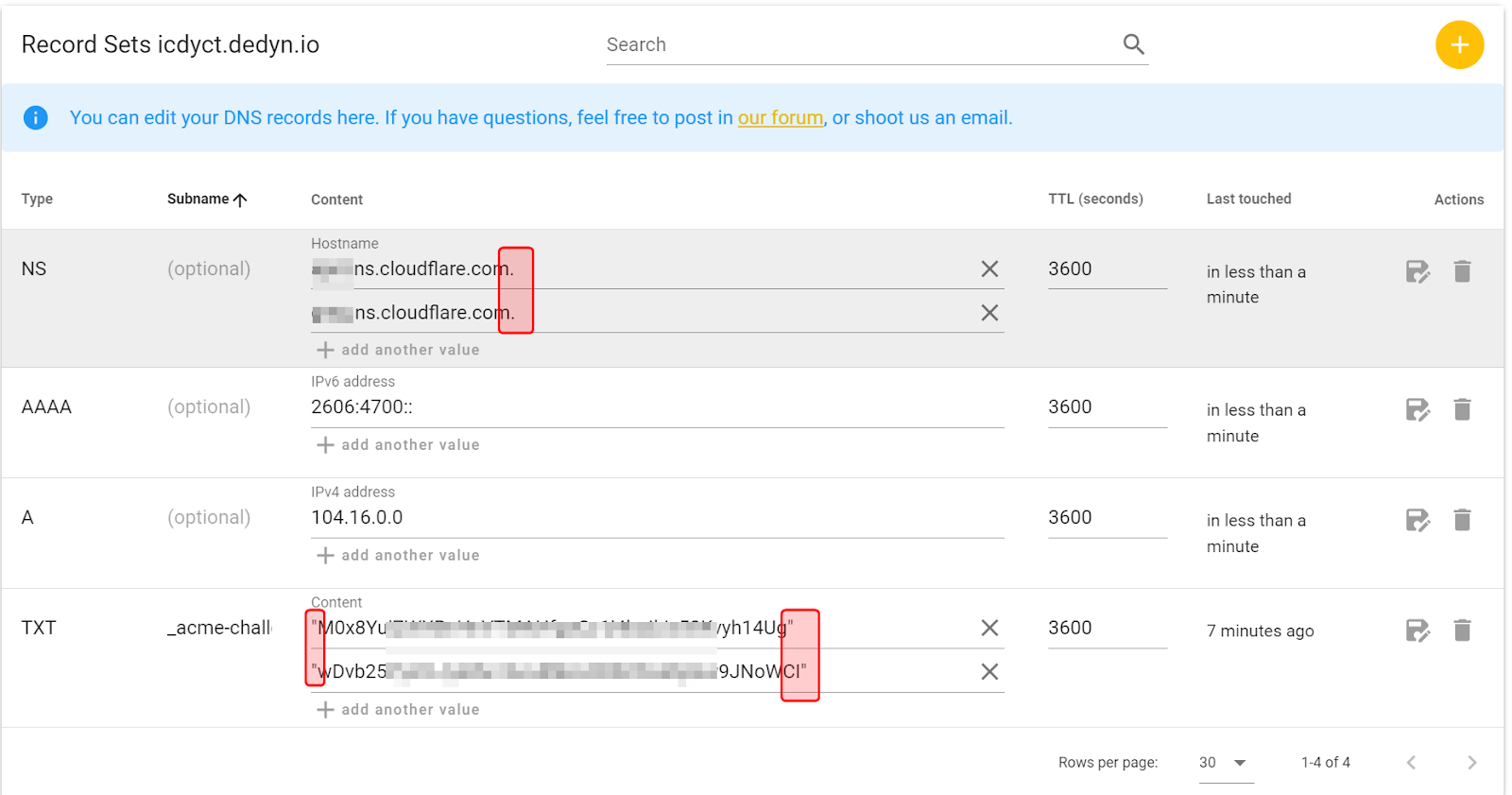
Task: Save the TXT record changes
Action: [x=1417, y=631]
